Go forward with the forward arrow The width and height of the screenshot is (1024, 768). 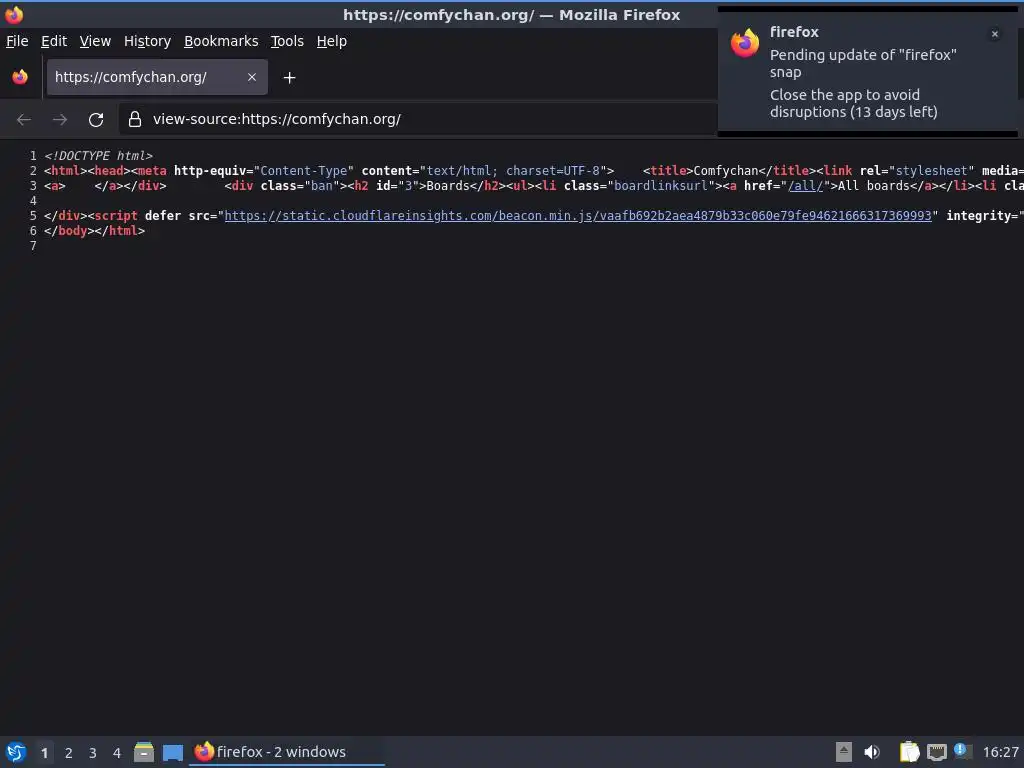click(60, 120)
